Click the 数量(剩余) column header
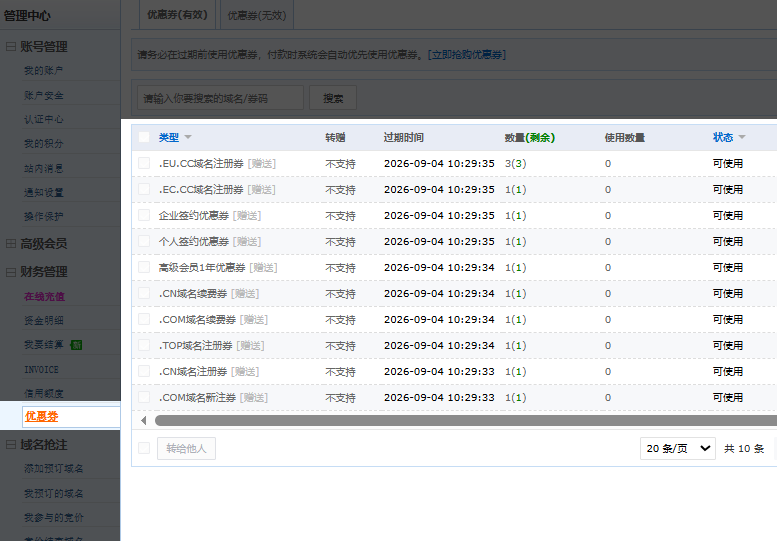777x541 pixels. (530, 137)
